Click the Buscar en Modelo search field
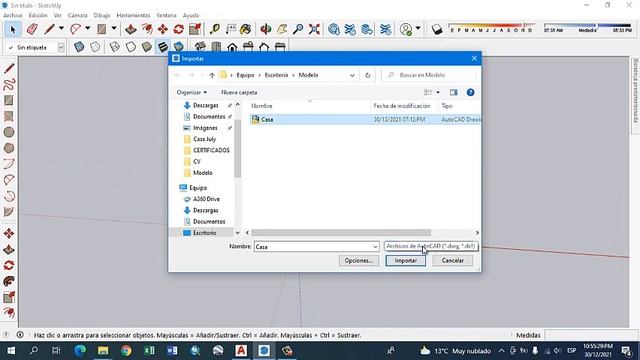The image size is (640, 360). point(429,75)
